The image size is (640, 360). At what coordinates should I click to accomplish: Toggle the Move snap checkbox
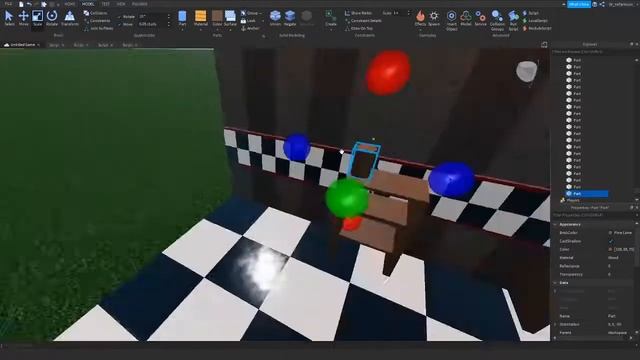pos(120,24)
